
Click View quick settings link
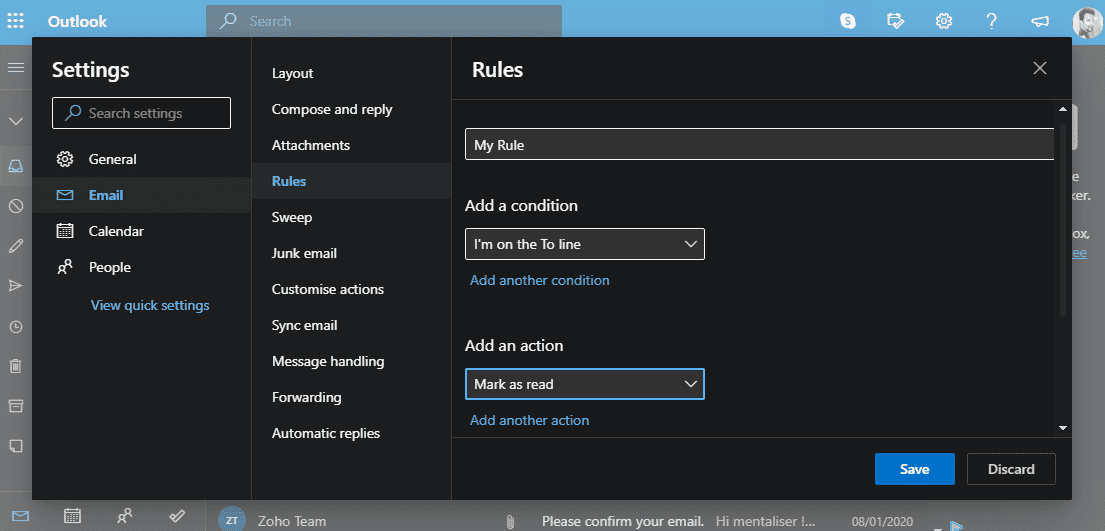point(150,305)
